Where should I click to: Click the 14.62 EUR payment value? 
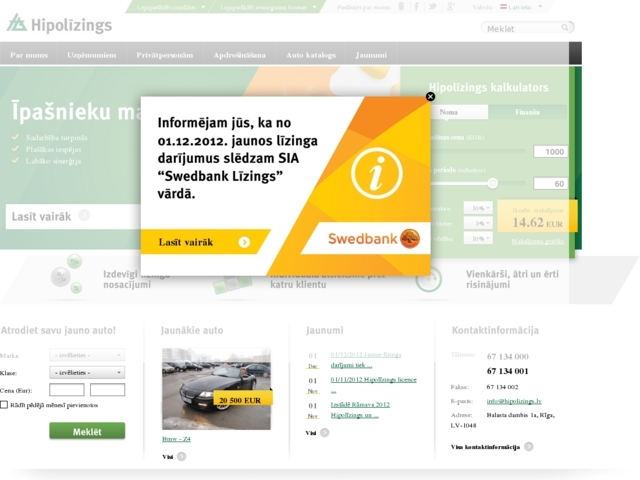coord(537,223)
